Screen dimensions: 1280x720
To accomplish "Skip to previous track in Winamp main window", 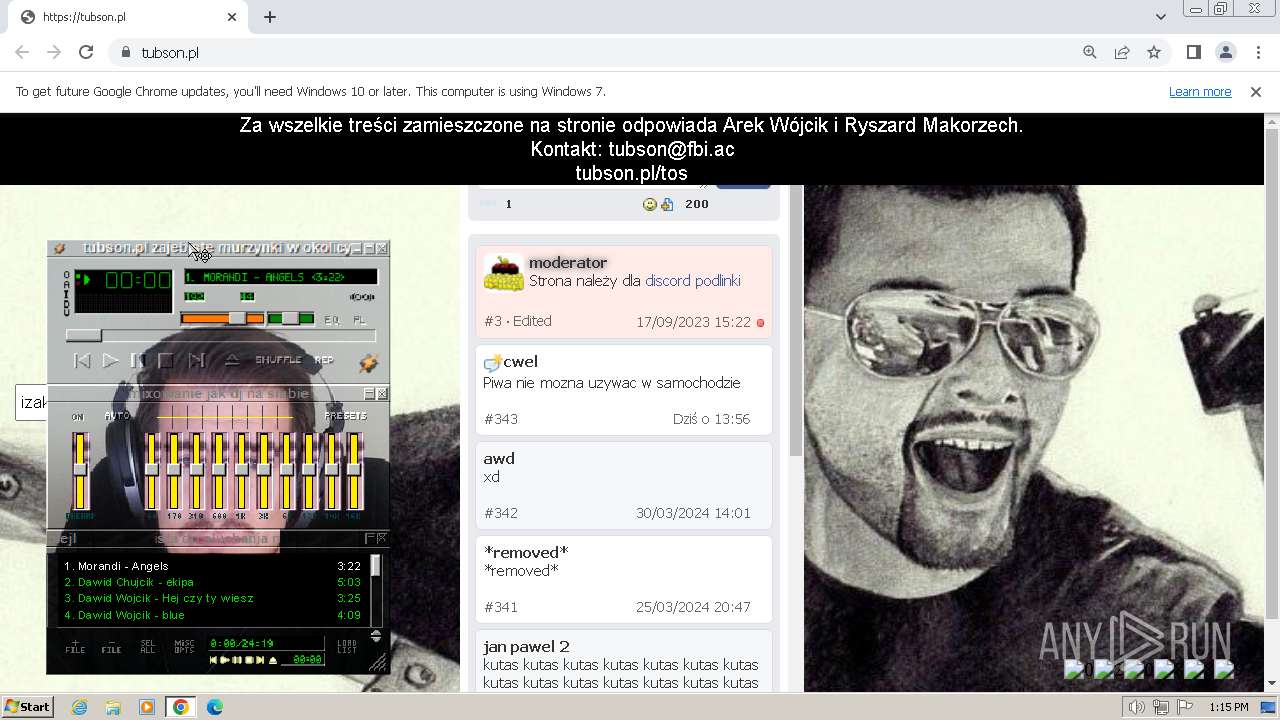I will coord(83,360).
